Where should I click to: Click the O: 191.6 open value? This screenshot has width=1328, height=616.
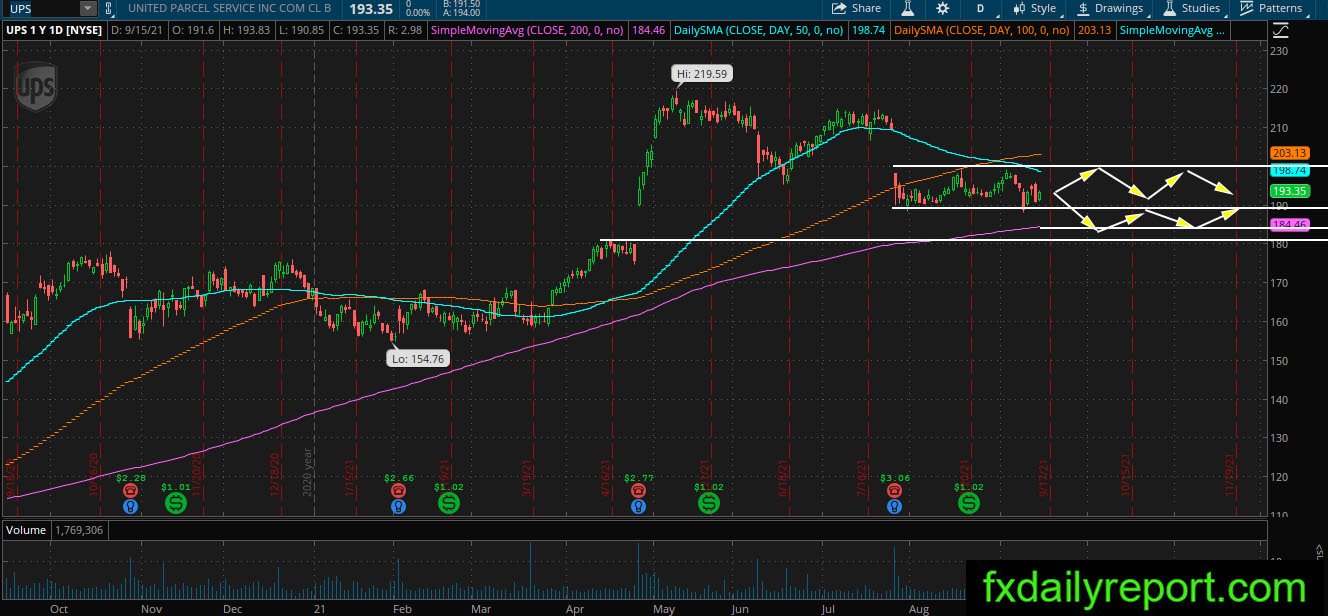(194, 31)
